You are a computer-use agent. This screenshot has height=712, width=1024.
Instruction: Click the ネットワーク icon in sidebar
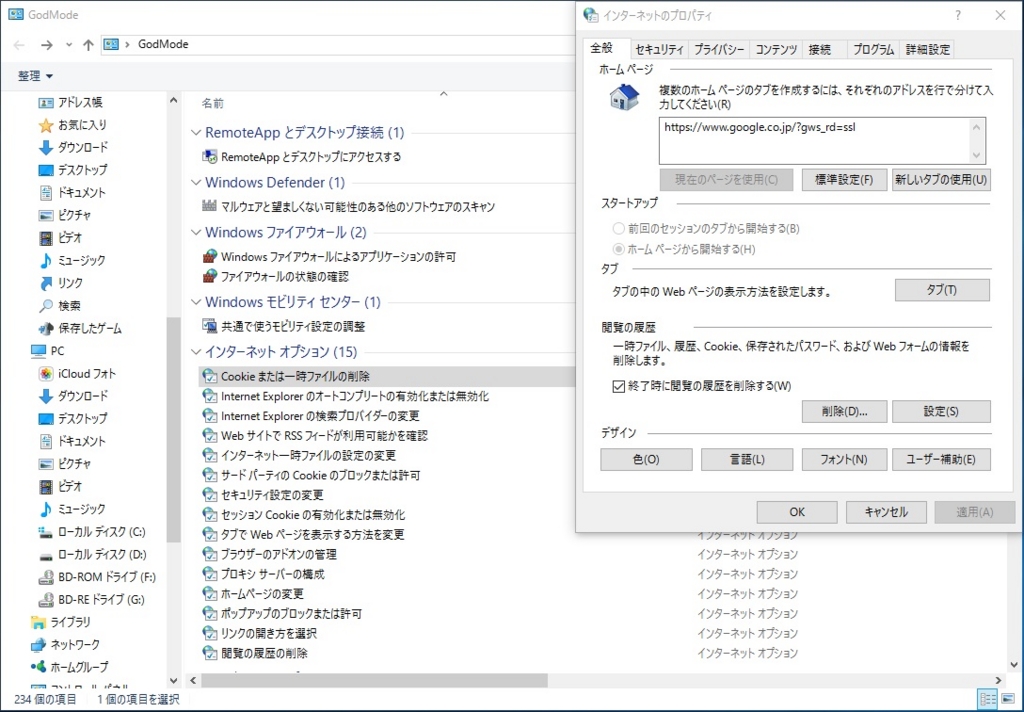[x=39, y=645]
